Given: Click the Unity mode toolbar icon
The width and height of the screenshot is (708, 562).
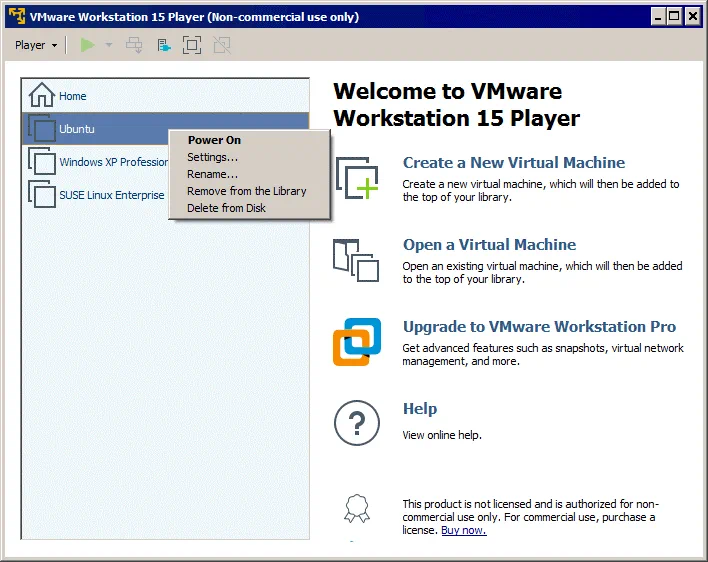Looking at the screenshot, I should [221, 45].
